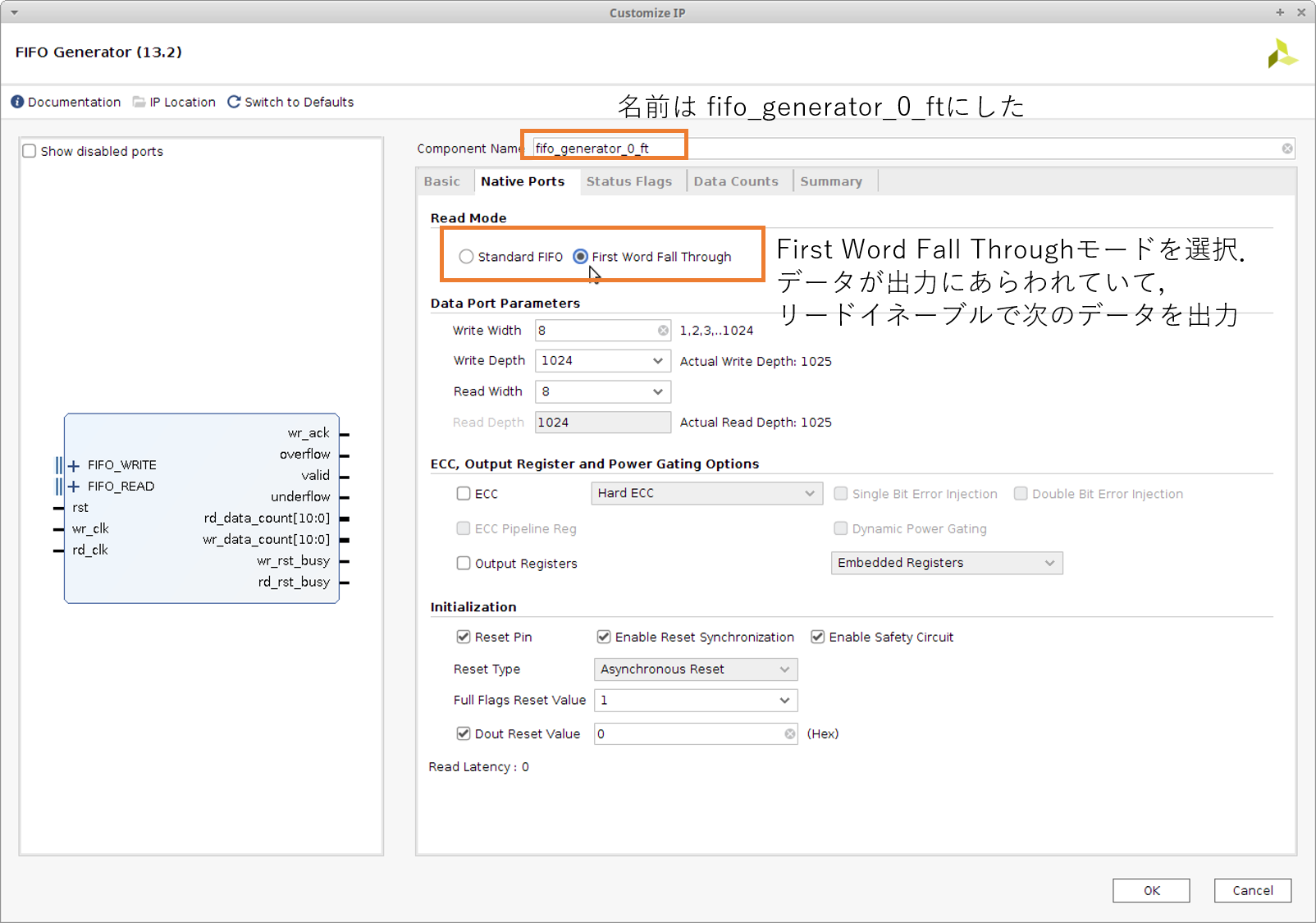Expand the FIFO_READ interface plus icon
The image size is (1316, 923).
point(74,487)
